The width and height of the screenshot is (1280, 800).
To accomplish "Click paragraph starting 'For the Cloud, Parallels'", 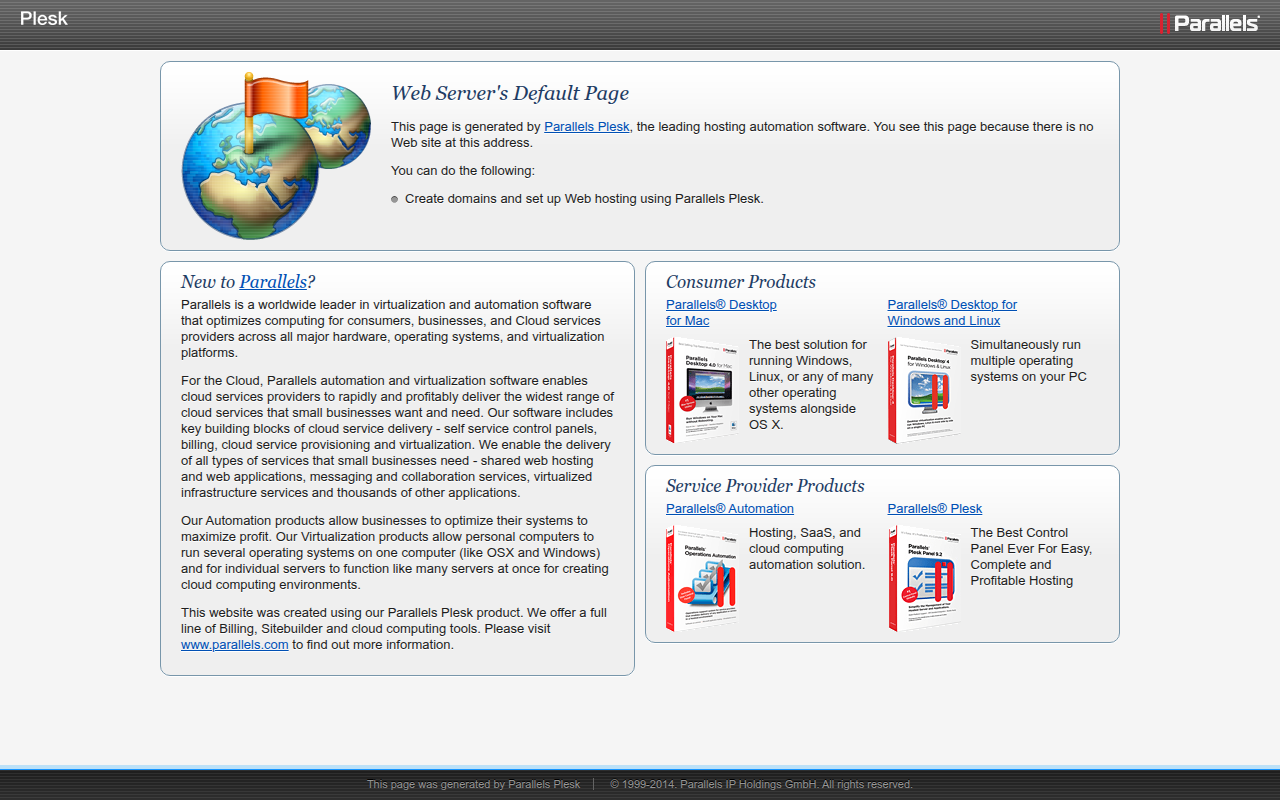I will (397, 437).
